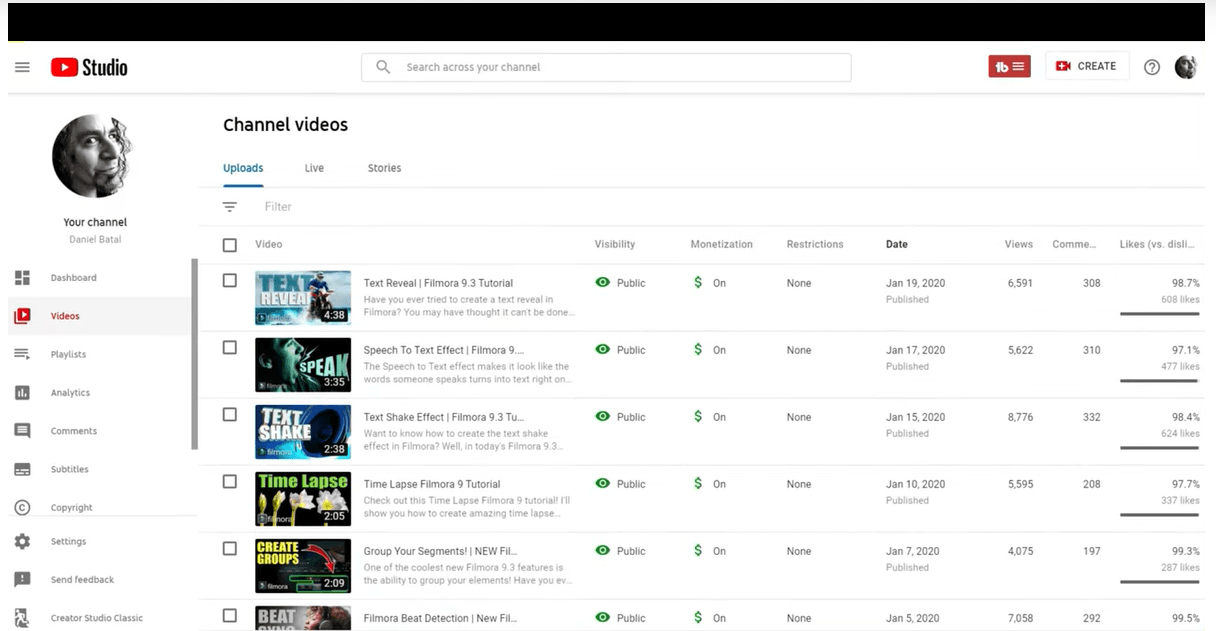Click Speech To Text visibility eye icon

[603, 350]
